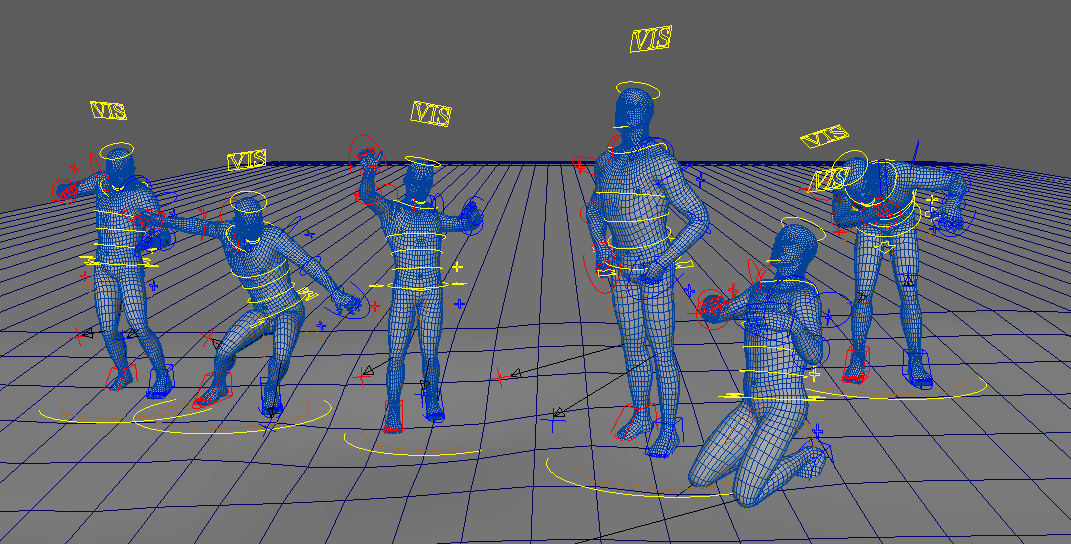Select head halo on center figure with raised fist

(x=422, y=163)
